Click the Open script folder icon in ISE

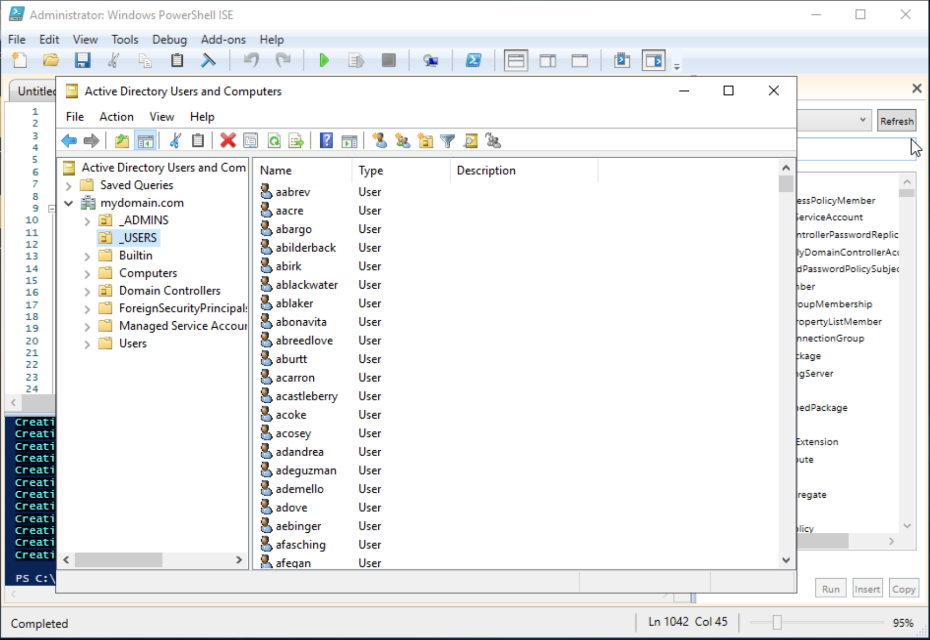pos(51,61)
